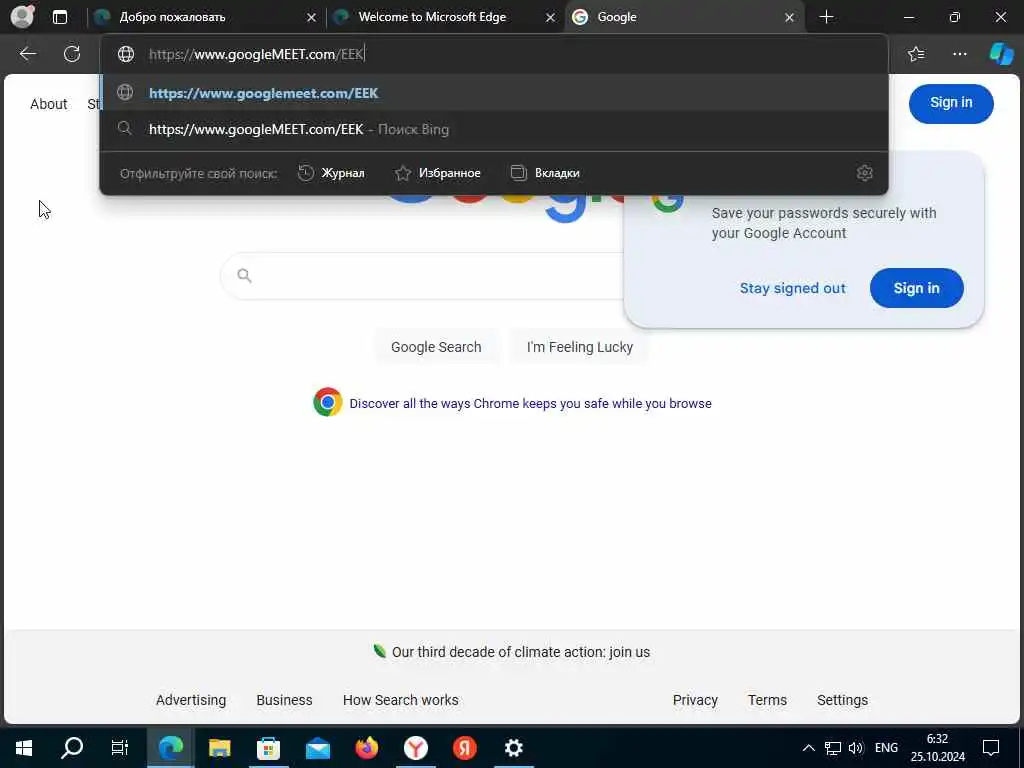Open the About link on Google
This screenshot has height=768, width=1024.
pyautogui.click(x=48, y=104)
